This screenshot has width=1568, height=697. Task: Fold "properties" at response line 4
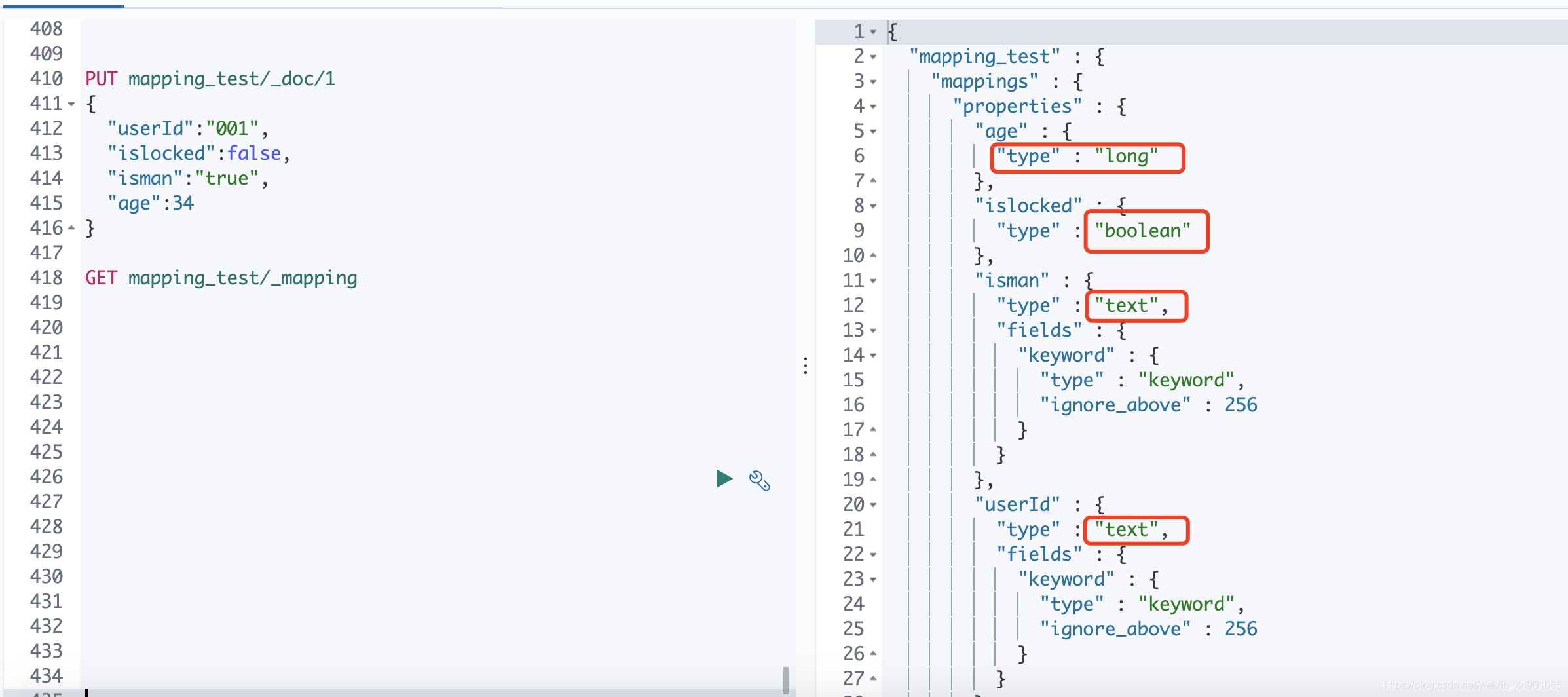873,107
